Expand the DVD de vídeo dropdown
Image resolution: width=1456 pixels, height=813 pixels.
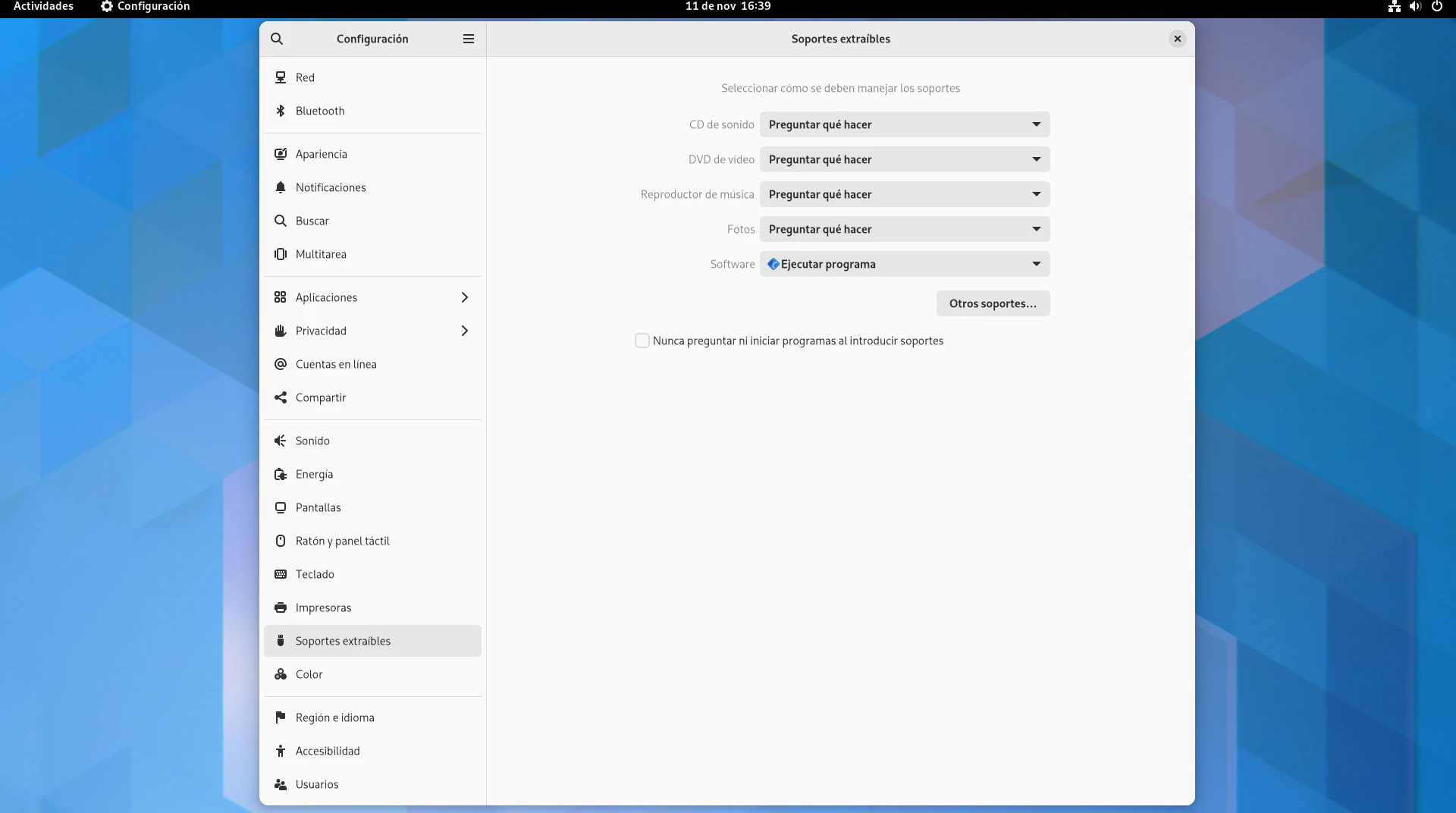[x=904, y=159]
